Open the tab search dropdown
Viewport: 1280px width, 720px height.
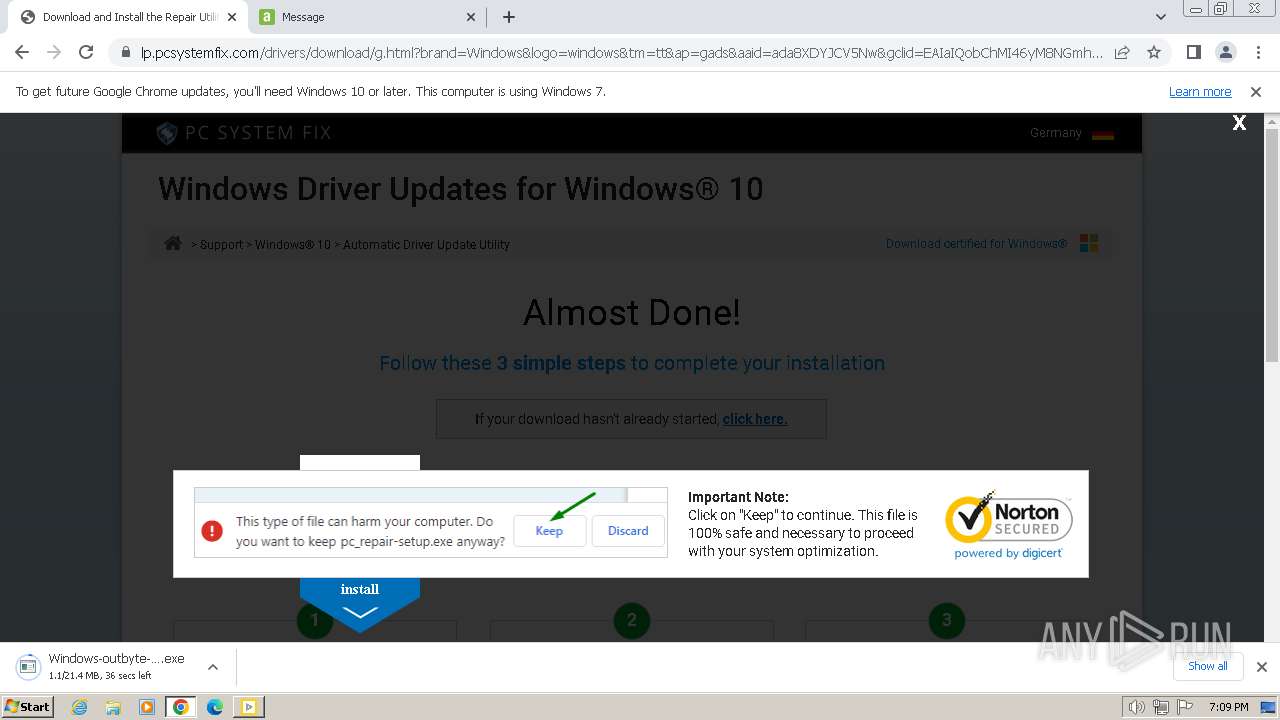tap(1161, 17)
